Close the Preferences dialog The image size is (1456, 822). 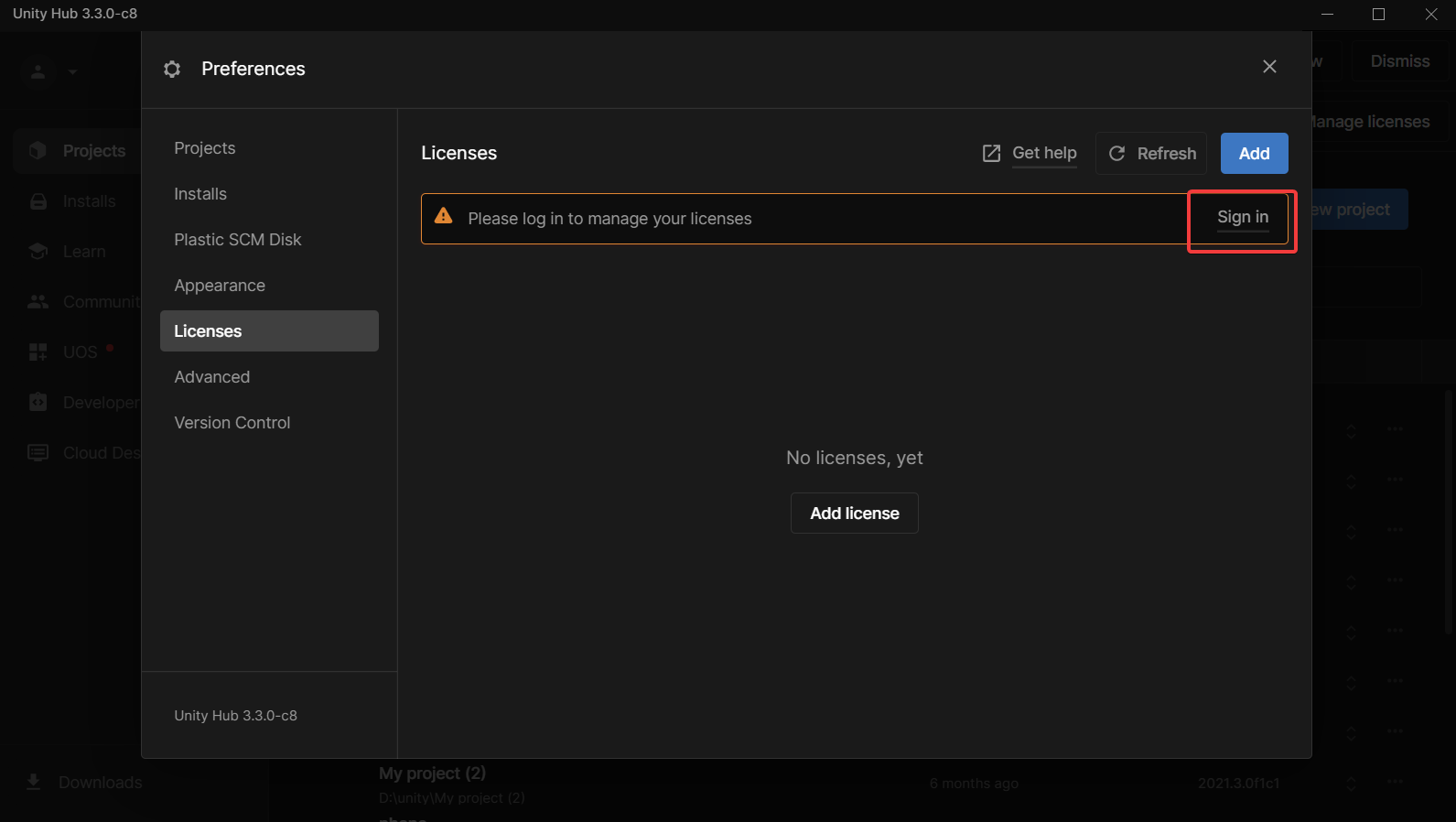(x=1269, y=67)
